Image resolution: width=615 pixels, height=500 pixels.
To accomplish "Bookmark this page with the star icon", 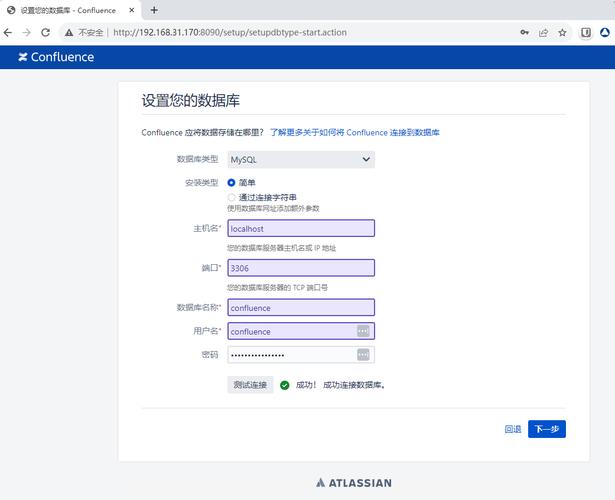I will [562, 33].
